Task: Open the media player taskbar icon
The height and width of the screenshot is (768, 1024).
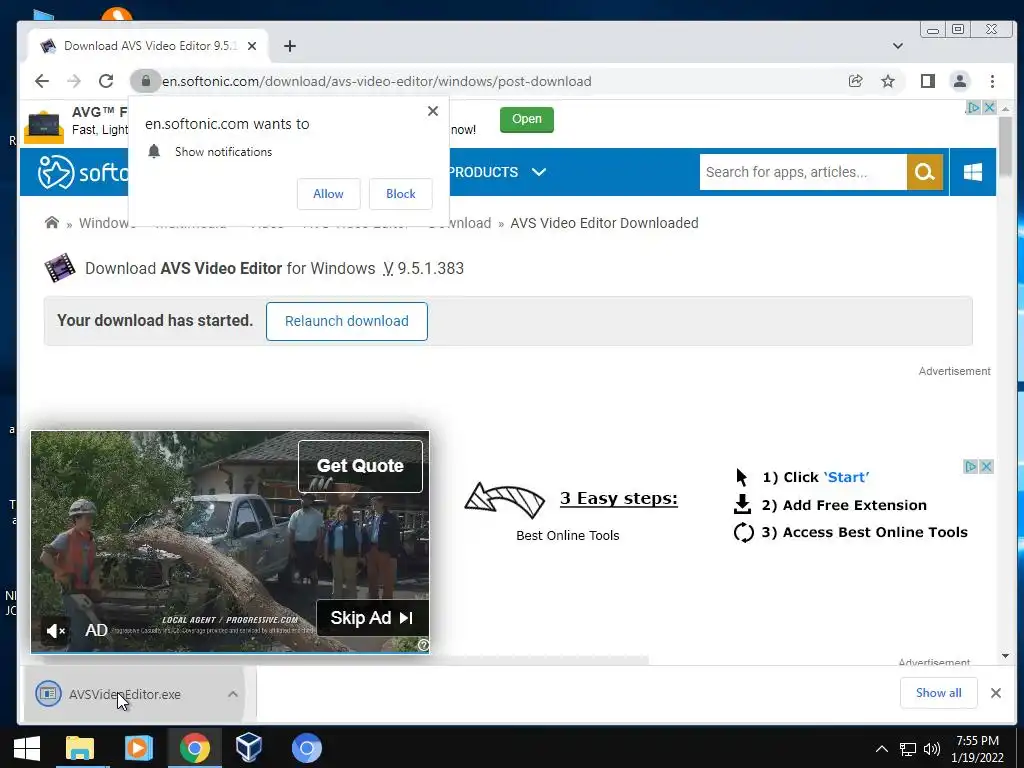Action: pyautogui.click(x=138, y=748)
